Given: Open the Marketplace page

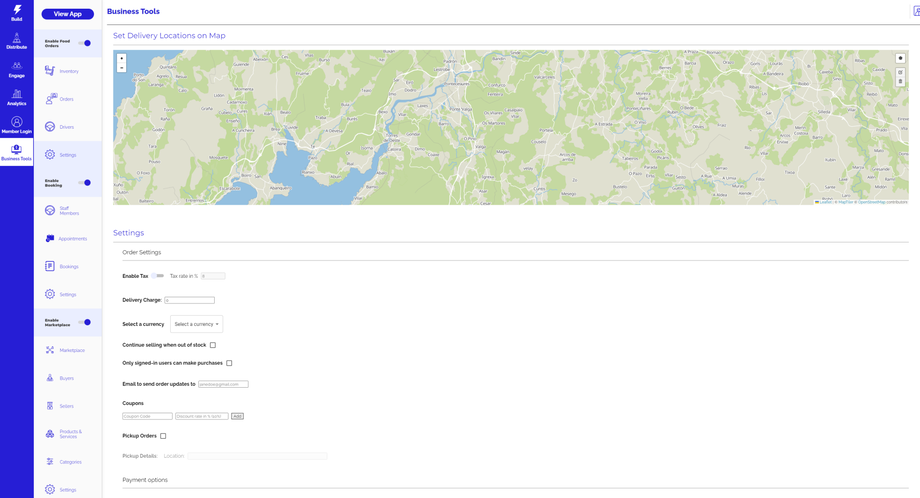Looking at the screenshot, I should pyautogui.click(x=65, y=350).
